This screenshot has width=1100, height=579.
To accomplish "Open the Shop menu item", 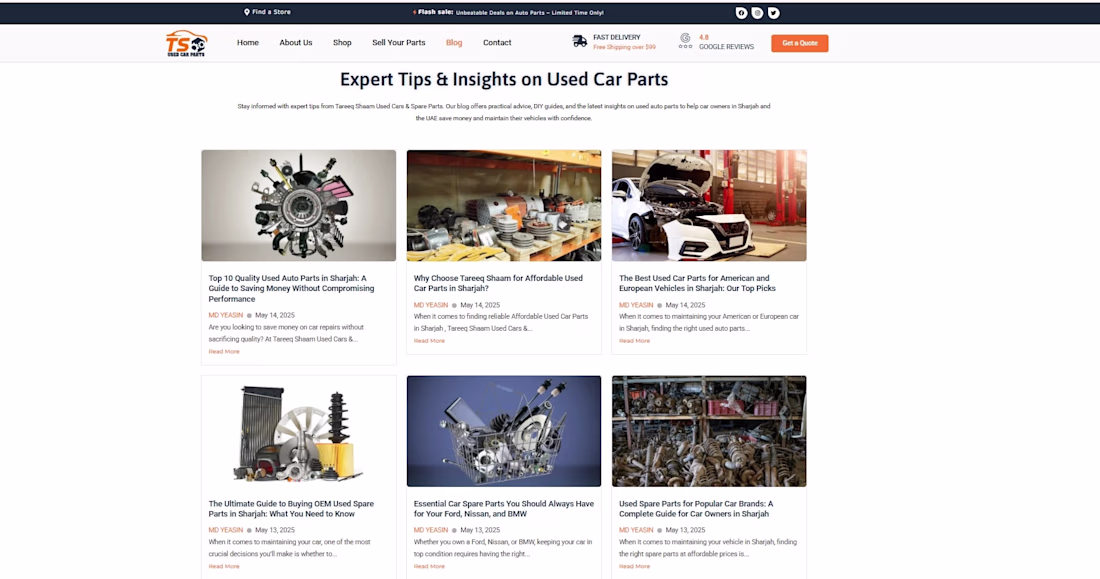I will coord(342,43).
